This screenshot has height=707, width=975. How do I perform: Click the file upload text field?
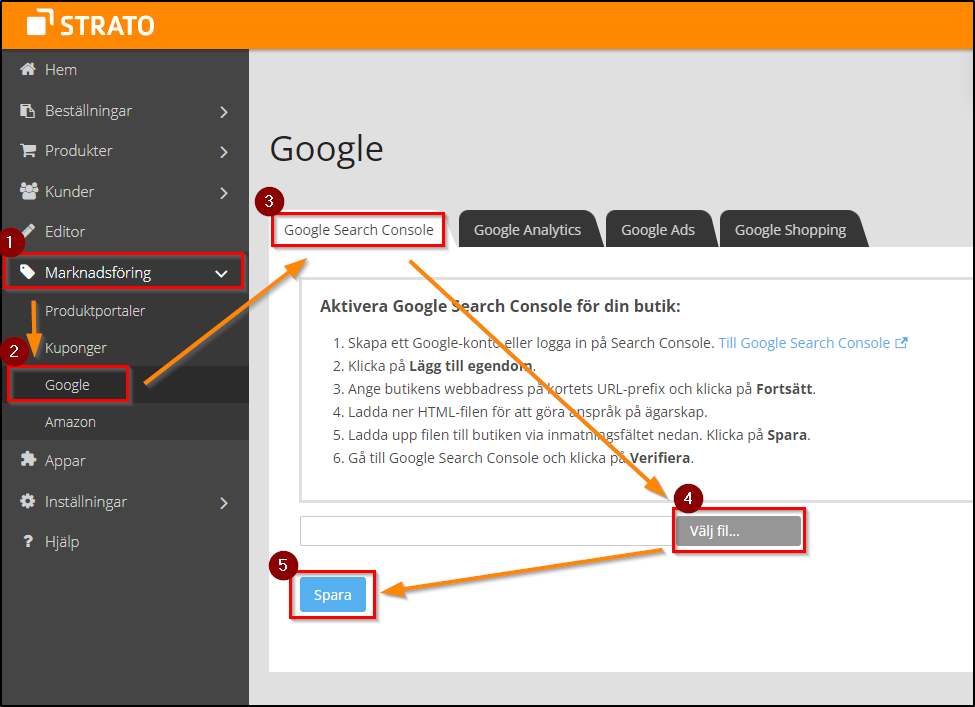[x=486, y=531]
